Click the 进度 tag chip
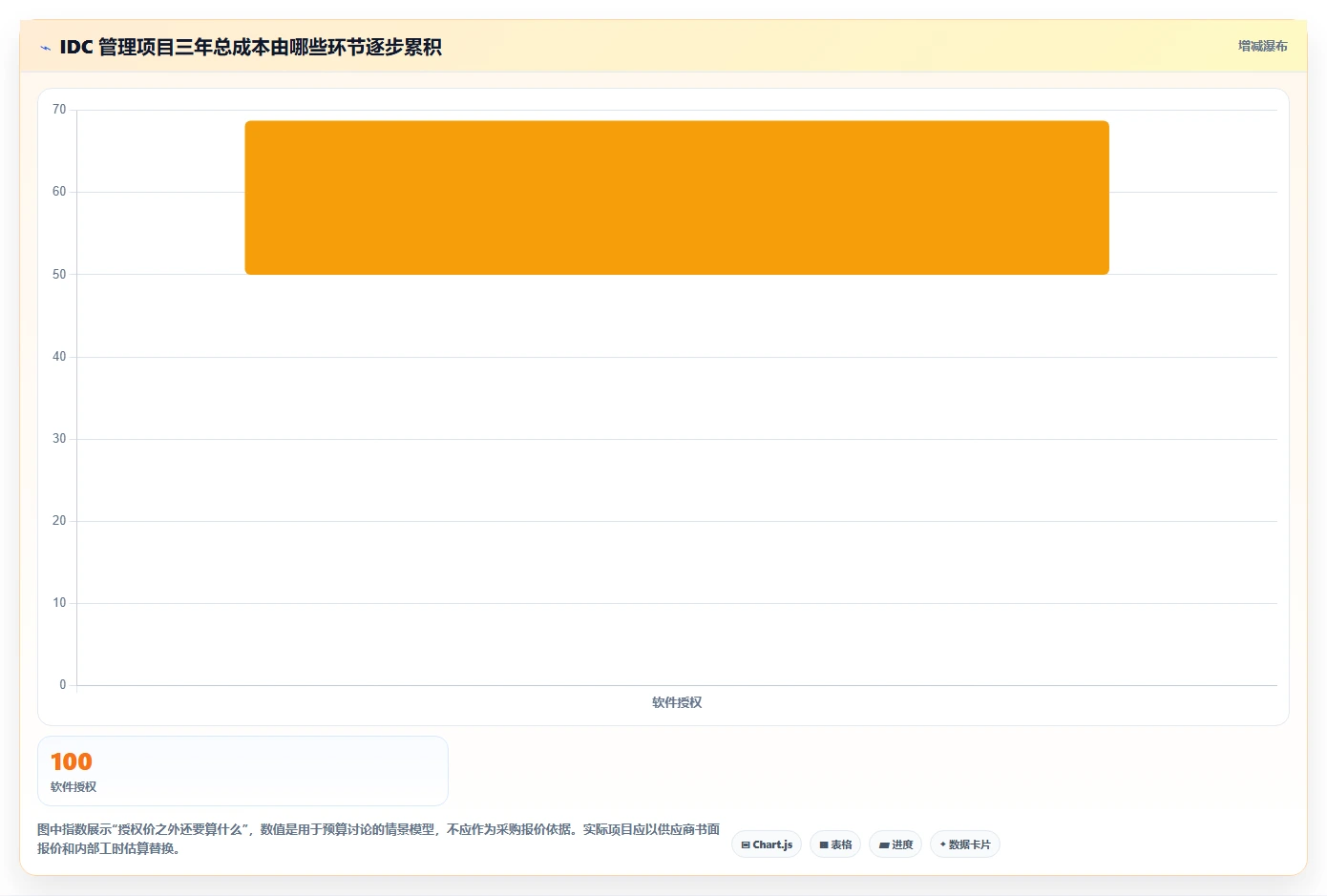The width and height of the screenshot is (1327, 896). click(x=895, y=844)
